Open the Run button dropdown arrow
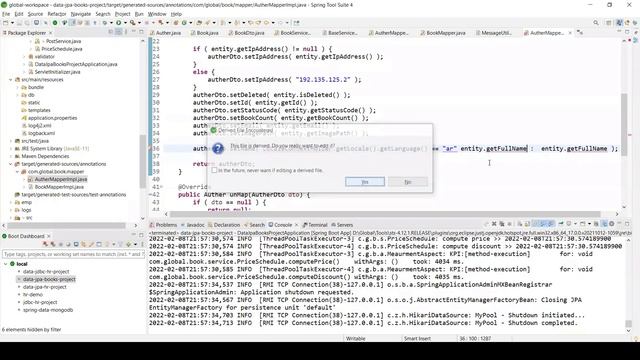Viewport: 640px width, 360px height. [124, 23]
